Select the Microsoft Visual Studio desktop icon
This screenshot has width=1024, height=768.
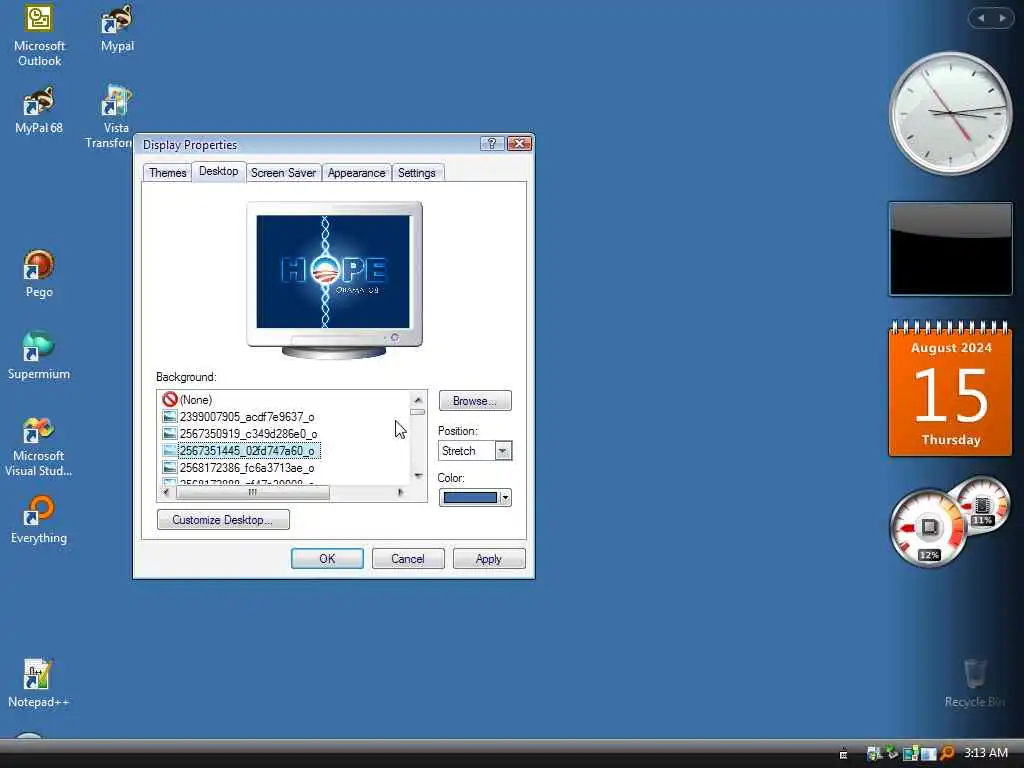(x=39, y=447)
